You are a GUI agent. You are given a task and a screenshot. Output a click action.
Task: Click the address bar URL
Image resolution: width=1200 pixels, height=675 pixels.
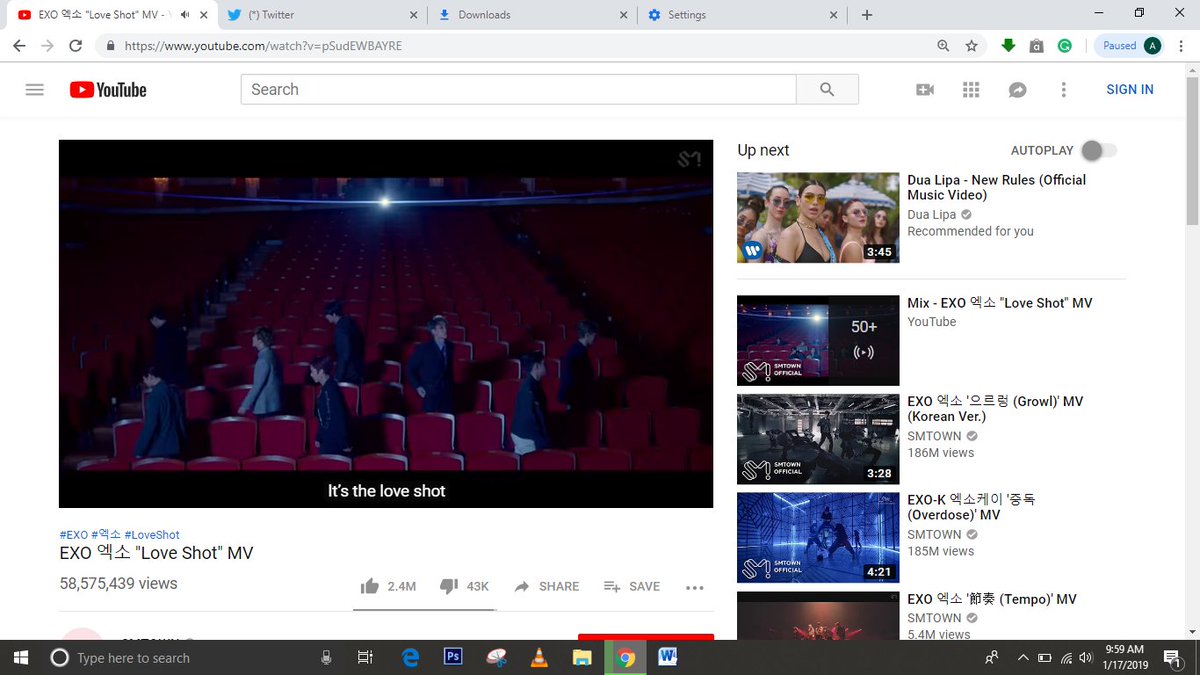[264, 46]
